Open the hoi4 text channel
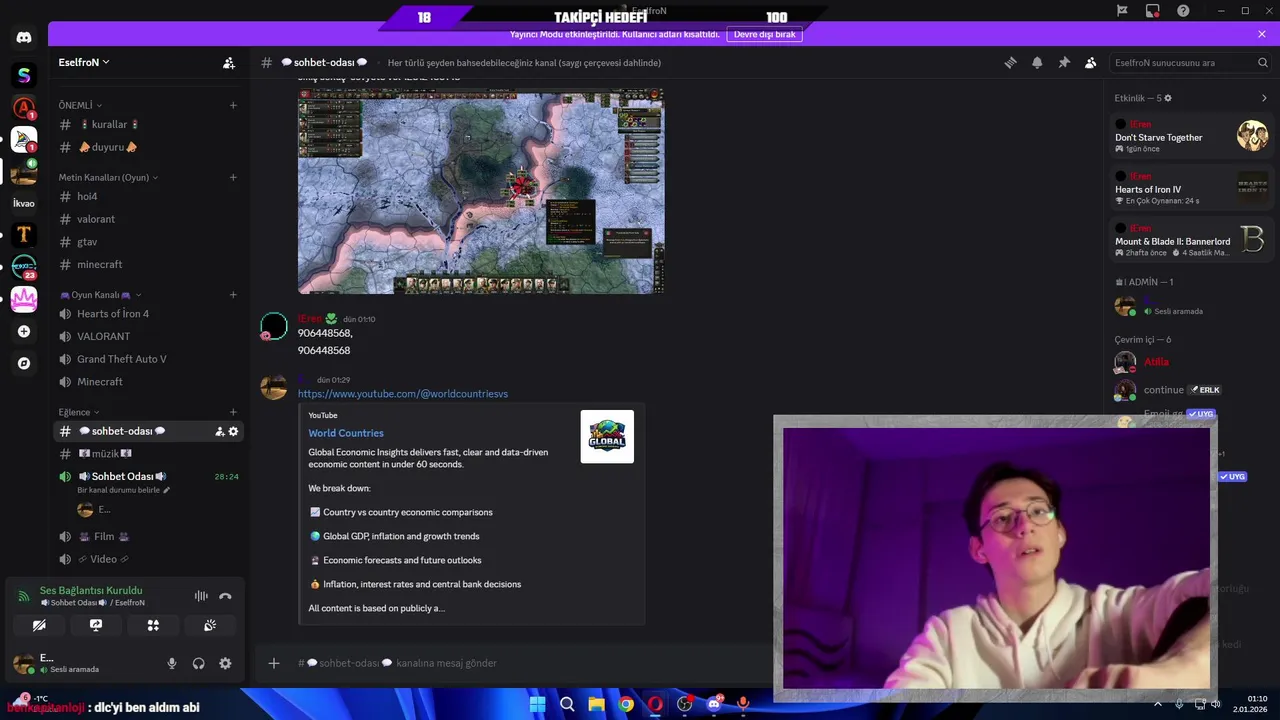The height and width of the screenshot is (720, 1280). click(148, 197)
